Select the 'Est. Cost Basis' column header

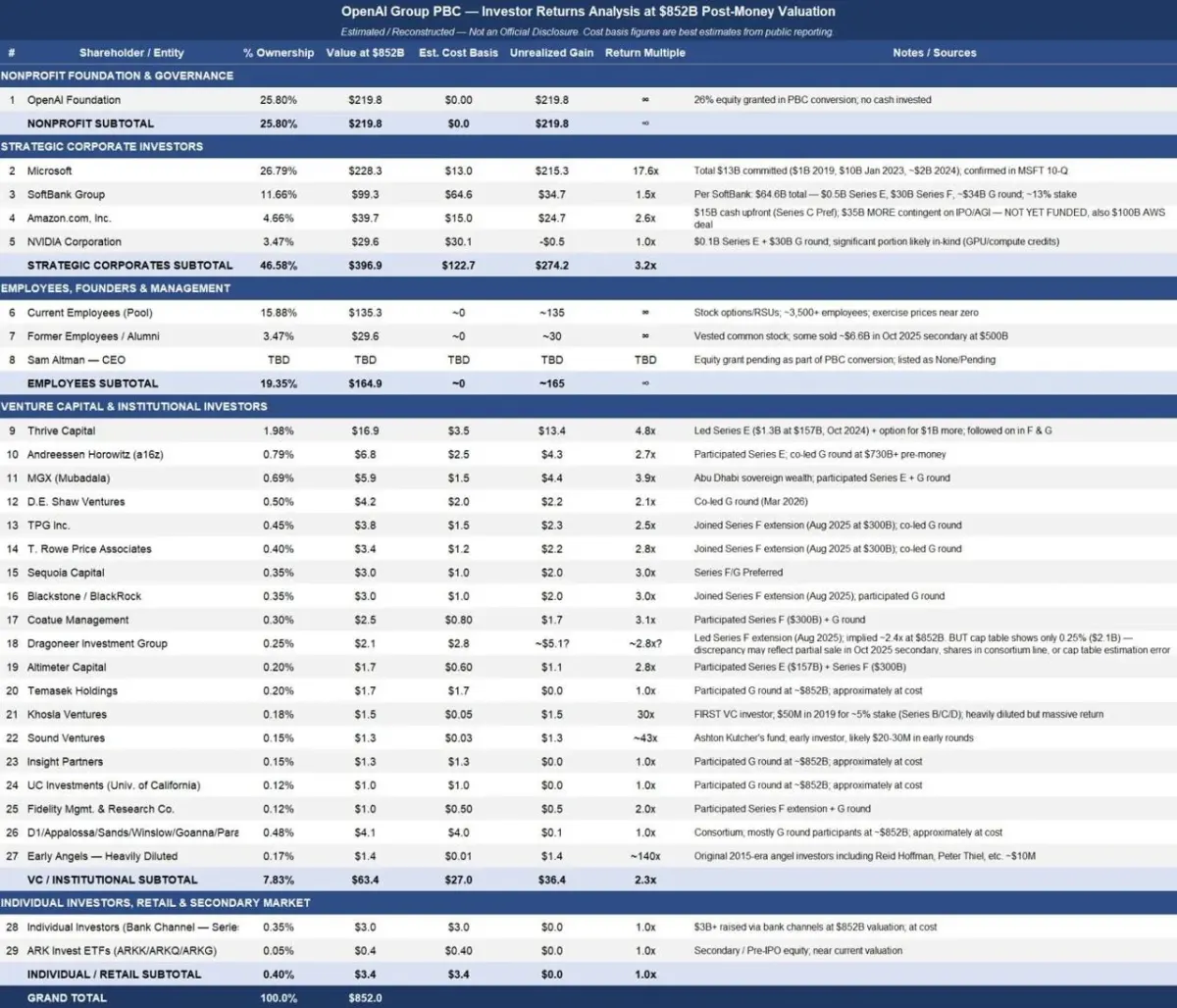pos(458,53)
